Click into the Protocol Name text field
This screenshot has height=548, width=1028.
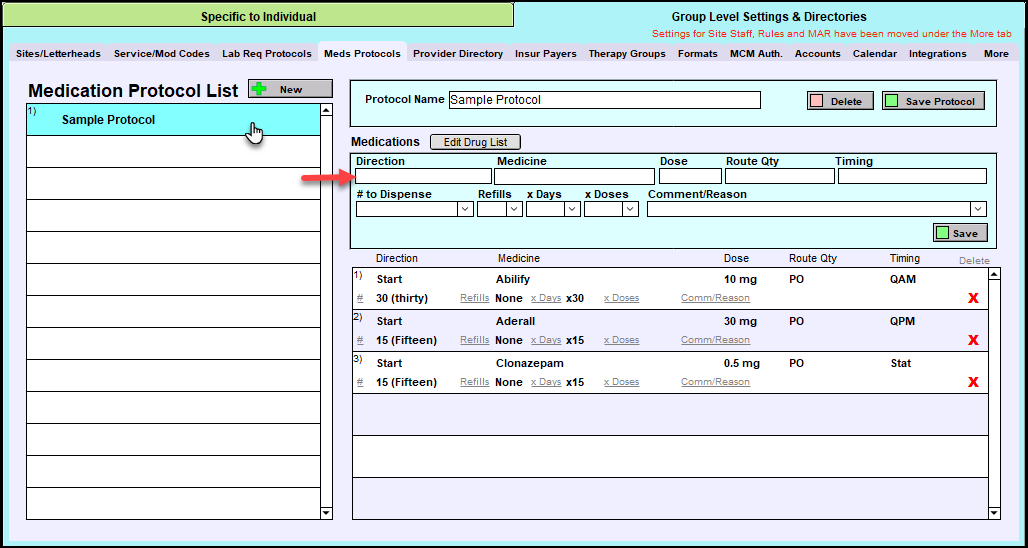click(603, 100)
